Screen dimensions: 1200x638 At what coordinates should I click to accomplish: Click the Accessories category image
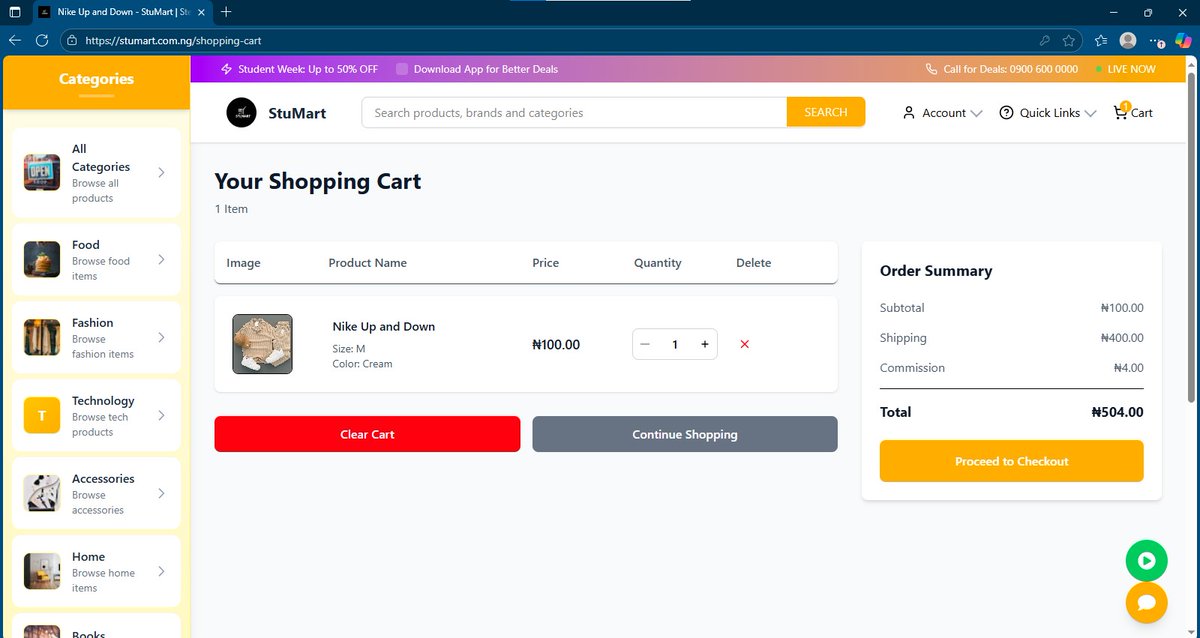tap(42, 494)
